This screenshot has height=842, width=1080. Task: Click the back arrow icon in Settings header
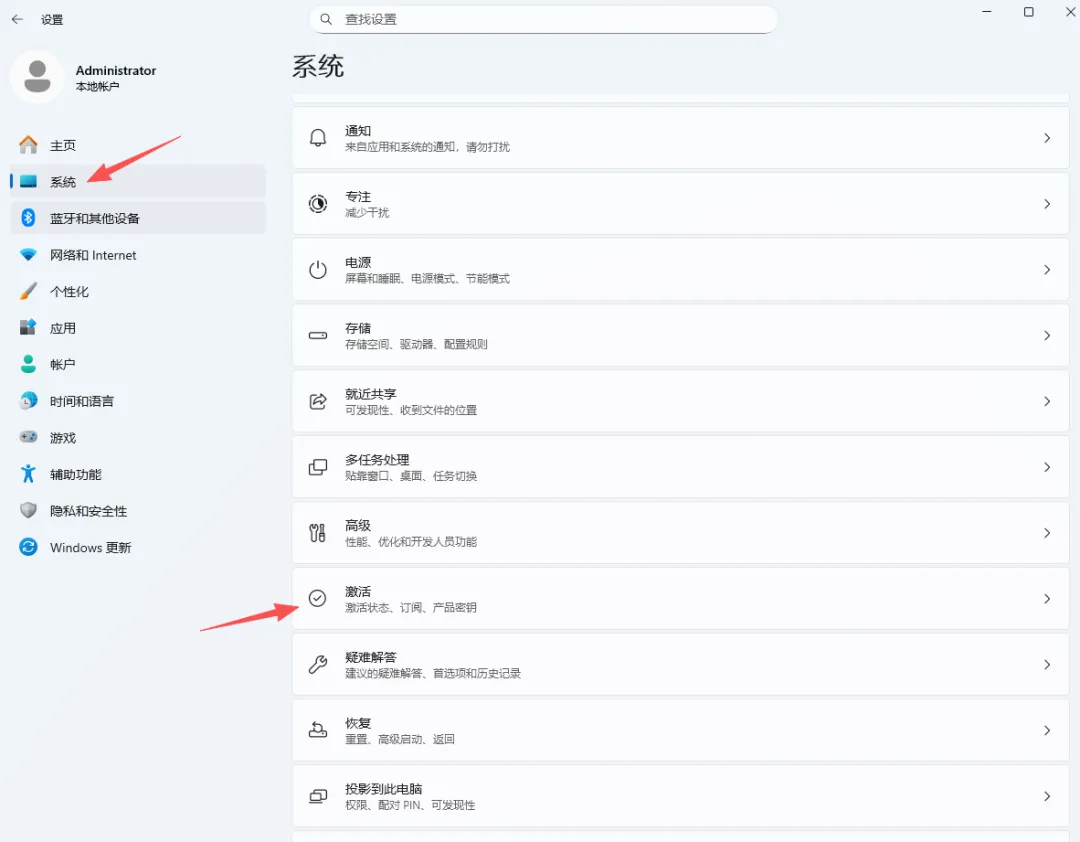(17, 19)
